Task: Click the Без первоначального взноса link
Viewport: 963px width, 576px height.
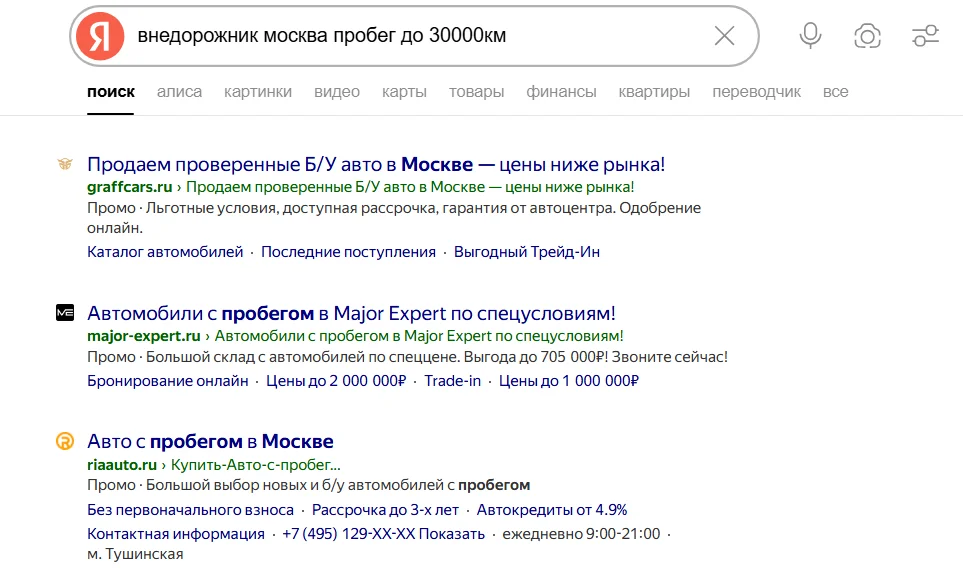Action: (x=185, y=508)
